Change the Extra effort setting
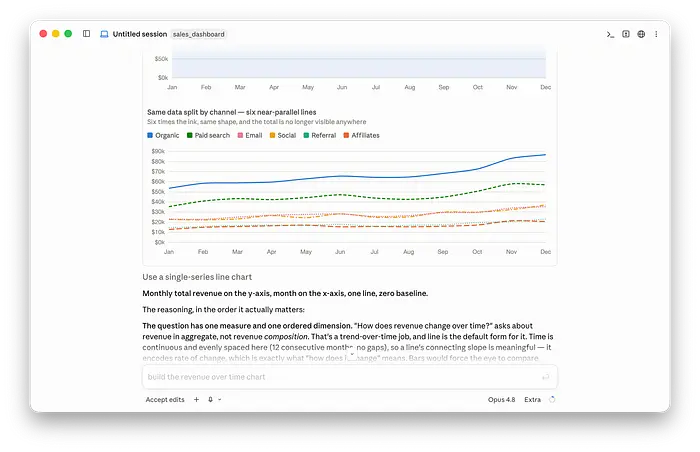700x452 pixels. pos(532,400)
